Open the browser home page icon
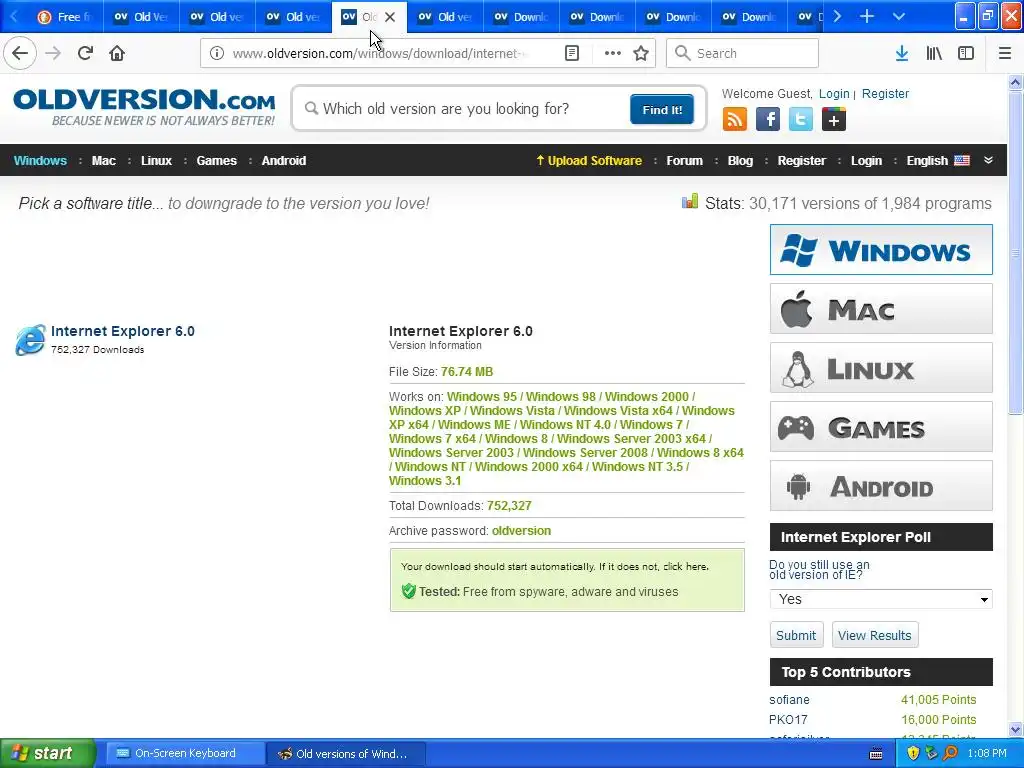Screen dimensions: 1024x768 (x=117, y=53)
